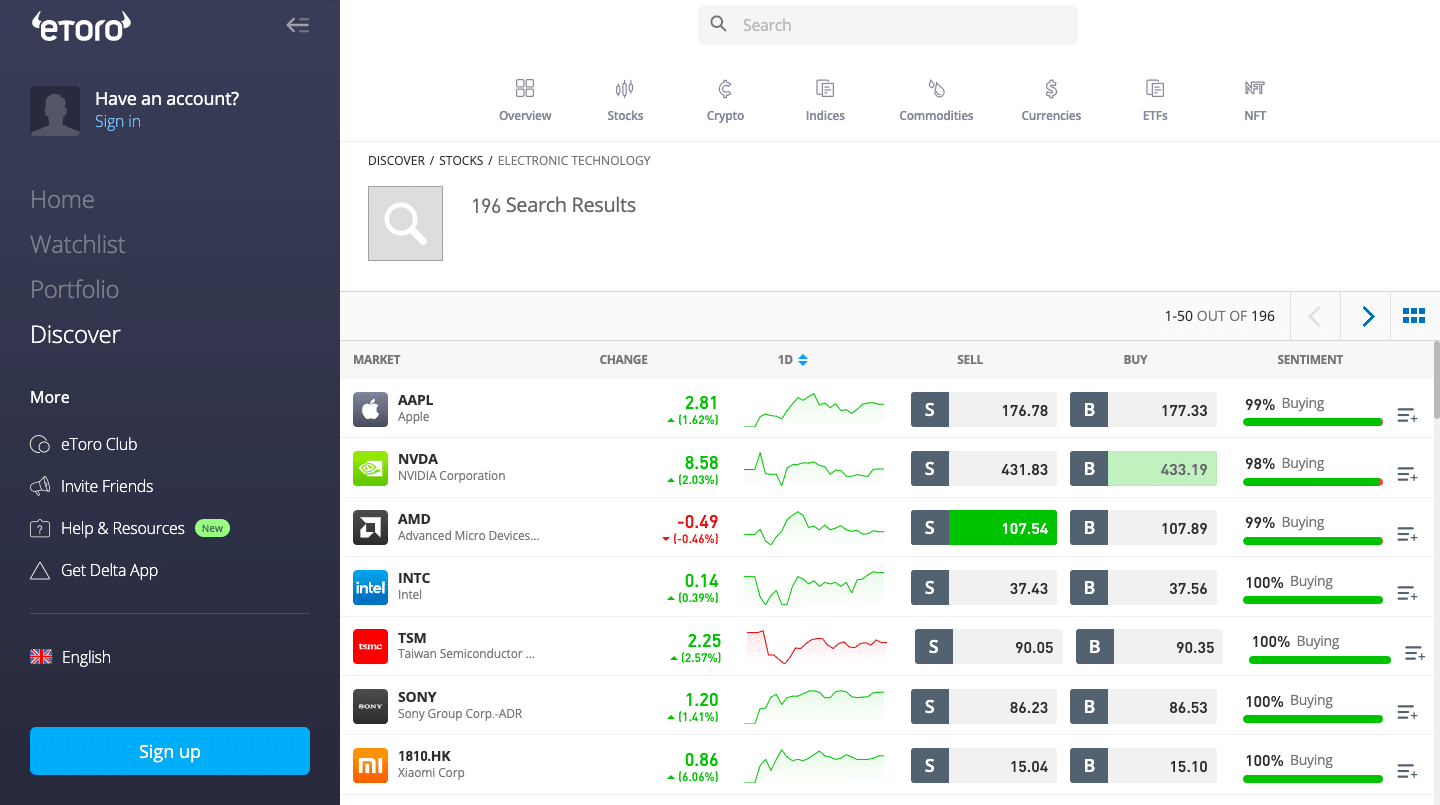Sort by the SENTIMENT column header

tap(1310, 359)
